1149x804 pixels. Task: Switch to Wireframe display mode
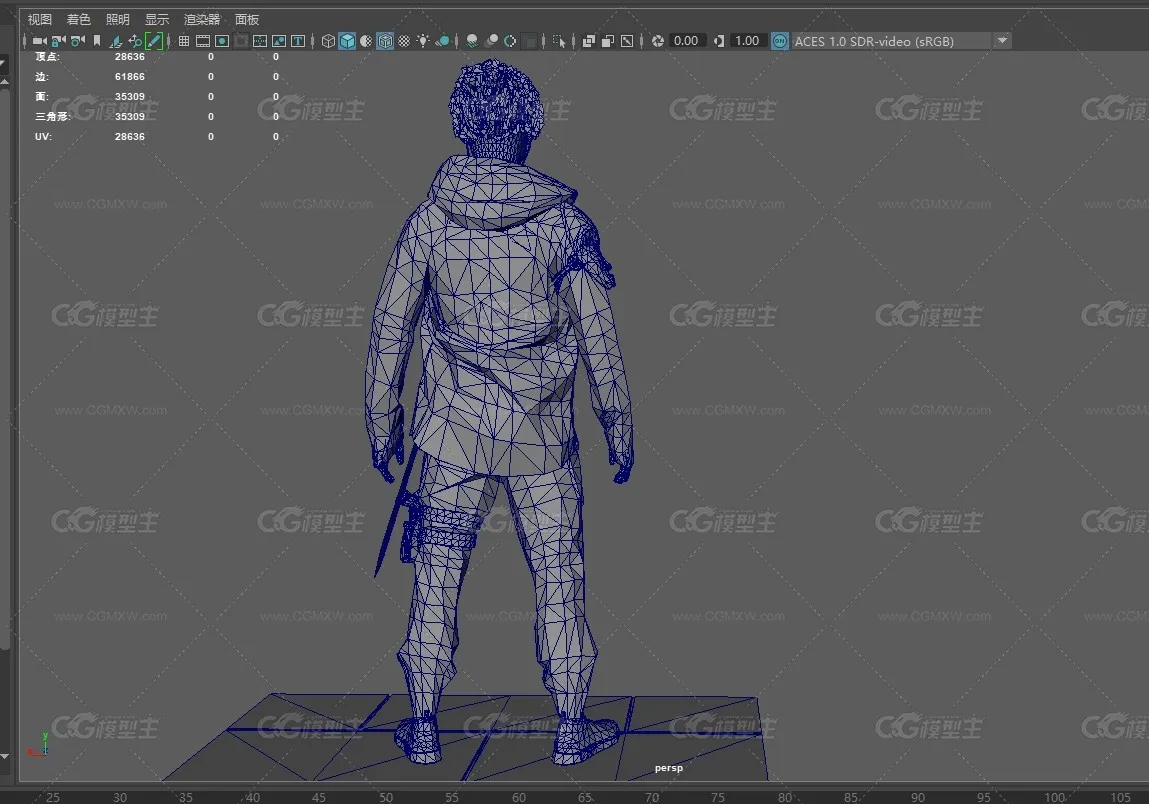click(x=328, y=41)
